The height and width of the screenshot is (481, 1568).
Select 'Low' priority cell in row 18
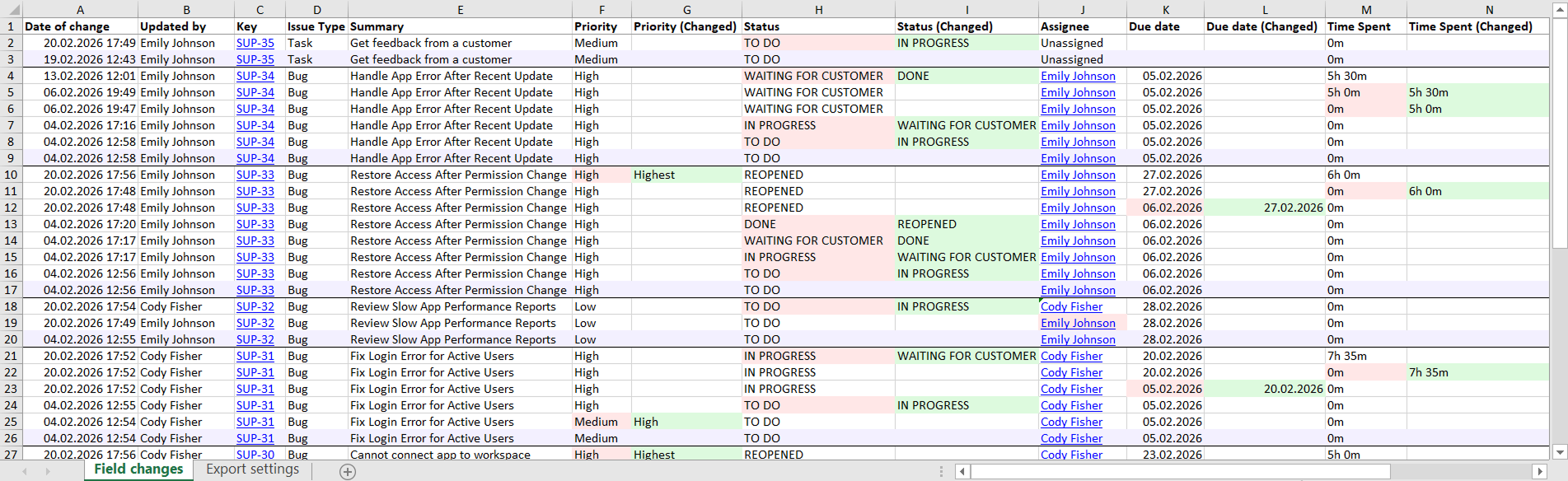pyautogui.click(x=601, y=306)
